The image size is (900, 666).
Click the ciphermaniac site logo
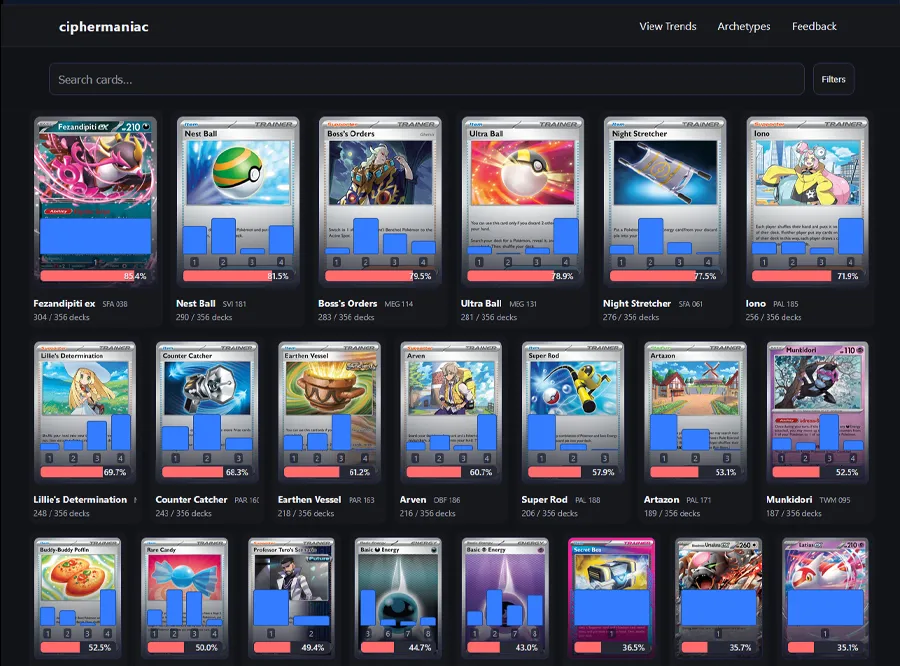click(104, 26)
